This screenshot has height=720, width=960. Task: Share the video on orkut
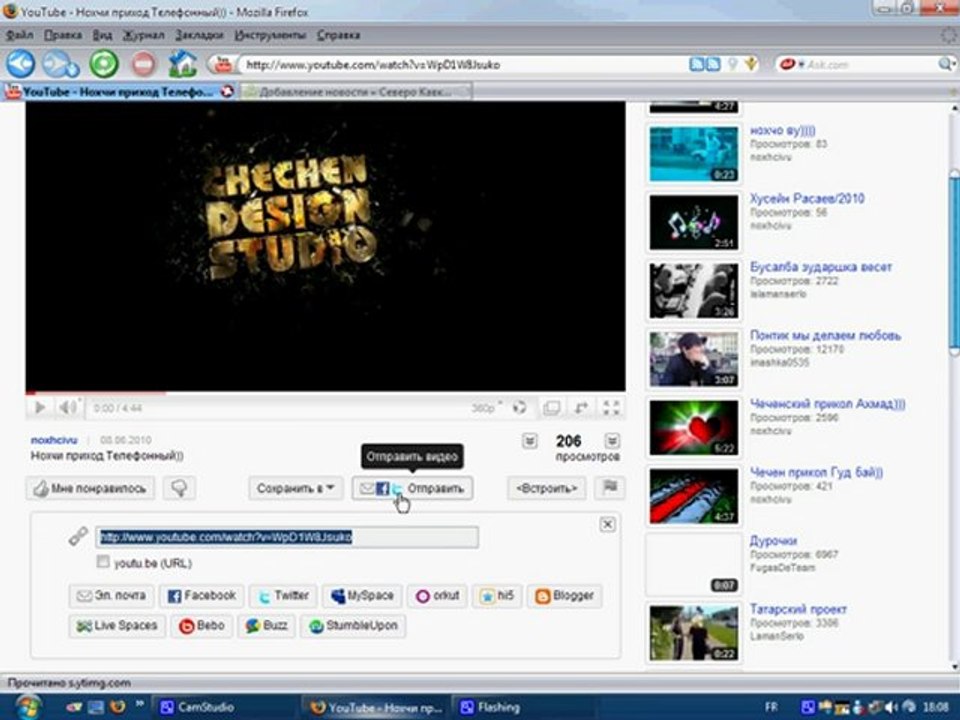point(437,595)
